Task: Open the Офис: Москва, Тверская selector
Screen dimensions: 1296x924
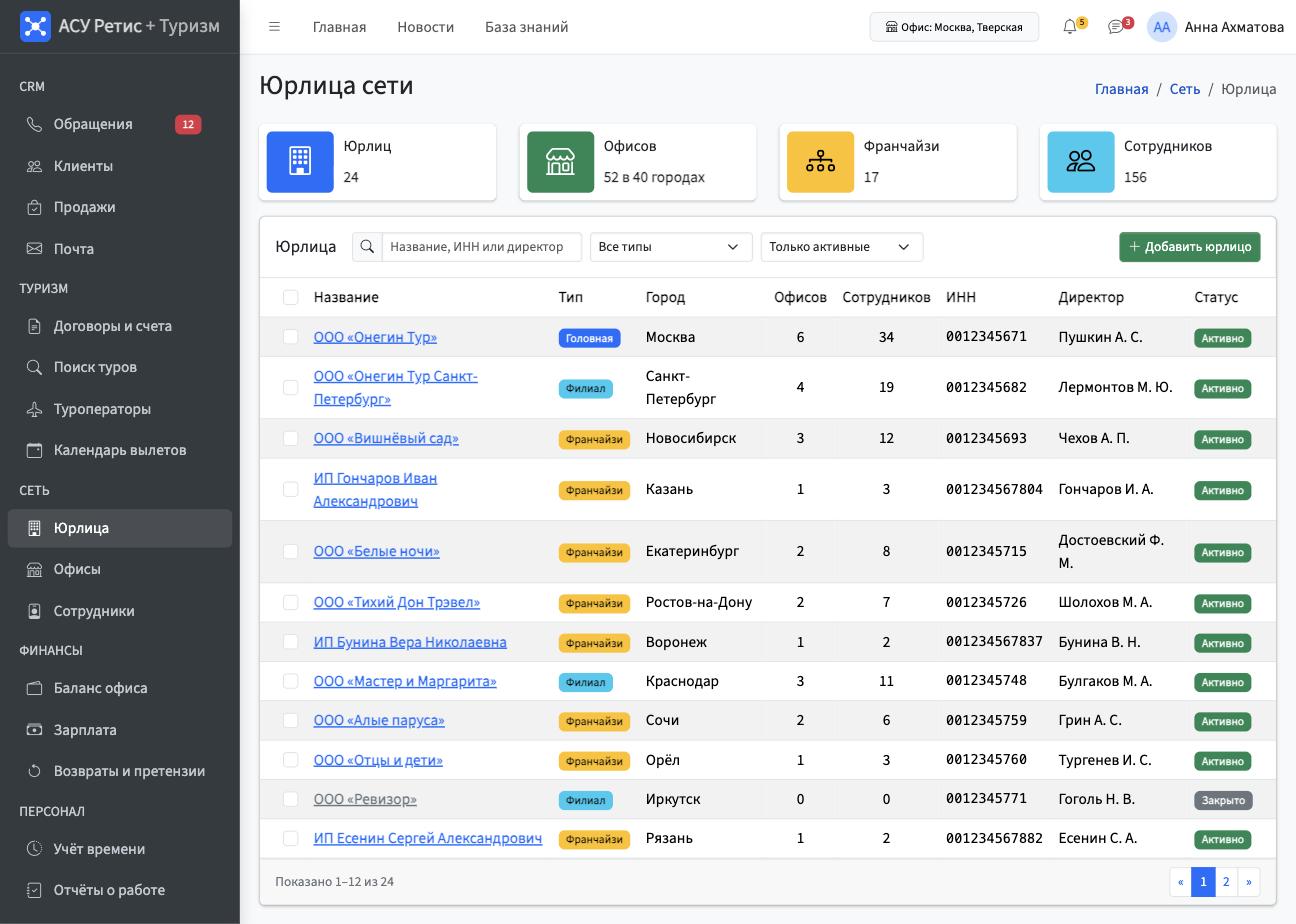Action: coord(954,27)
